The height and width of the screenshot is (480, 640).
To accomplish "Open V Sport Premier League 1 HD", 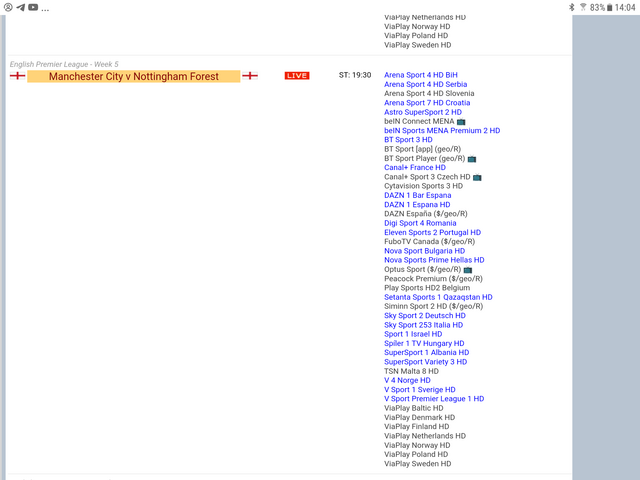I will 434,399.
